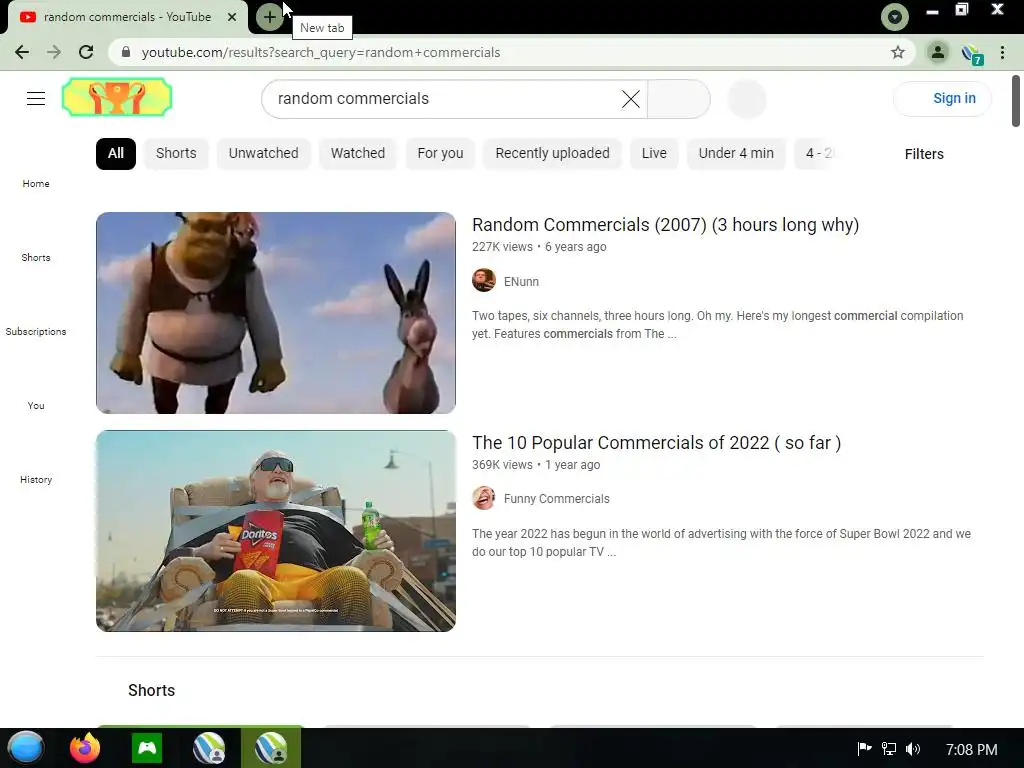The height and width of the screenshot is (768, 1024).
Task: Bookmark this page with star
Action: tap(898, 52)
